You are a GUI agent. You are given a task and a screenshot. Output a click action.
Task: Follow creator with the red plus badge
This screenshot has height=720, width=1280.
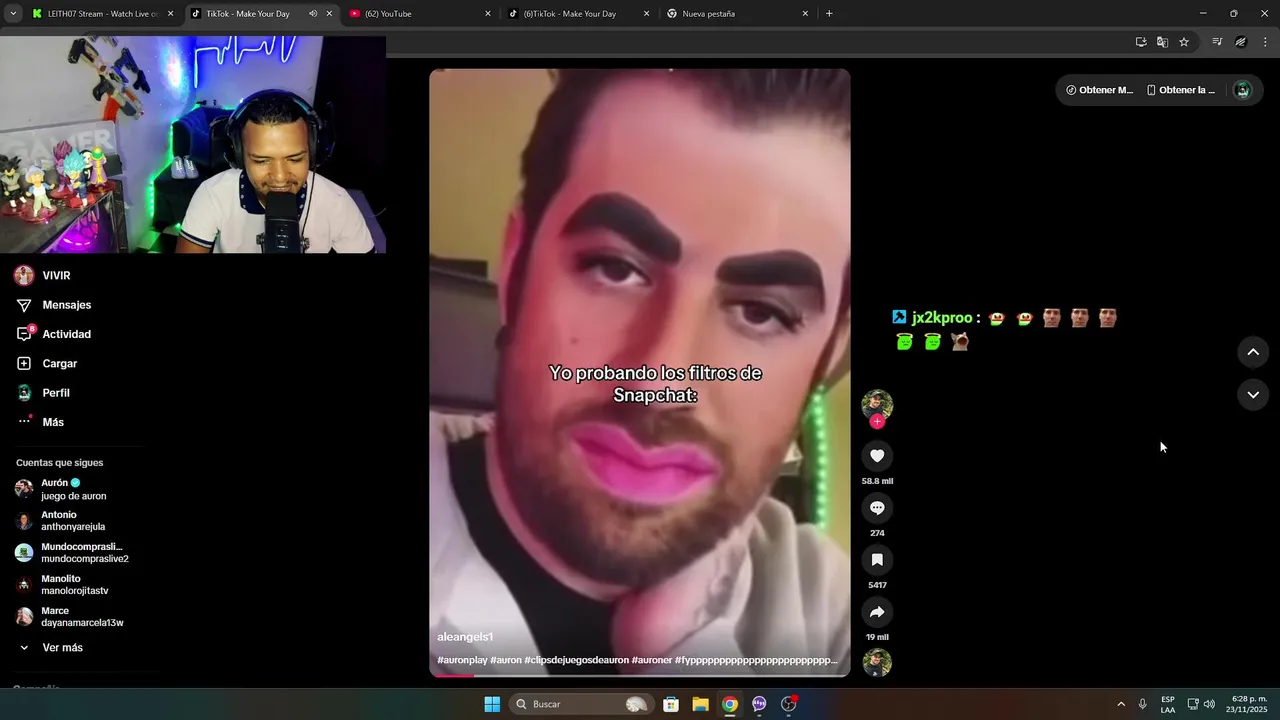click(877, 422)
